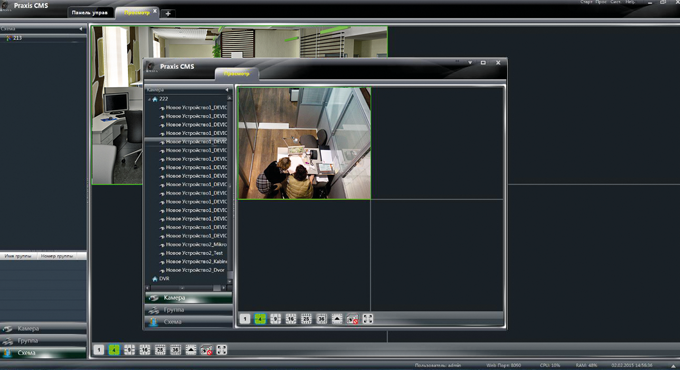The width and height of the screenshot is (680, 370).
Task: Collapse the 222 device tree node
Action: (149, 99)
